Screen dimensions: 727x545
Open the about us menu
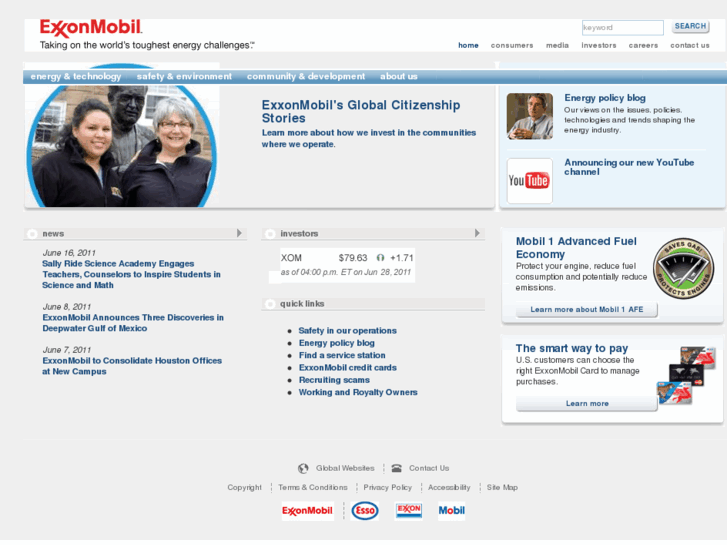click(x=399, y=77)
